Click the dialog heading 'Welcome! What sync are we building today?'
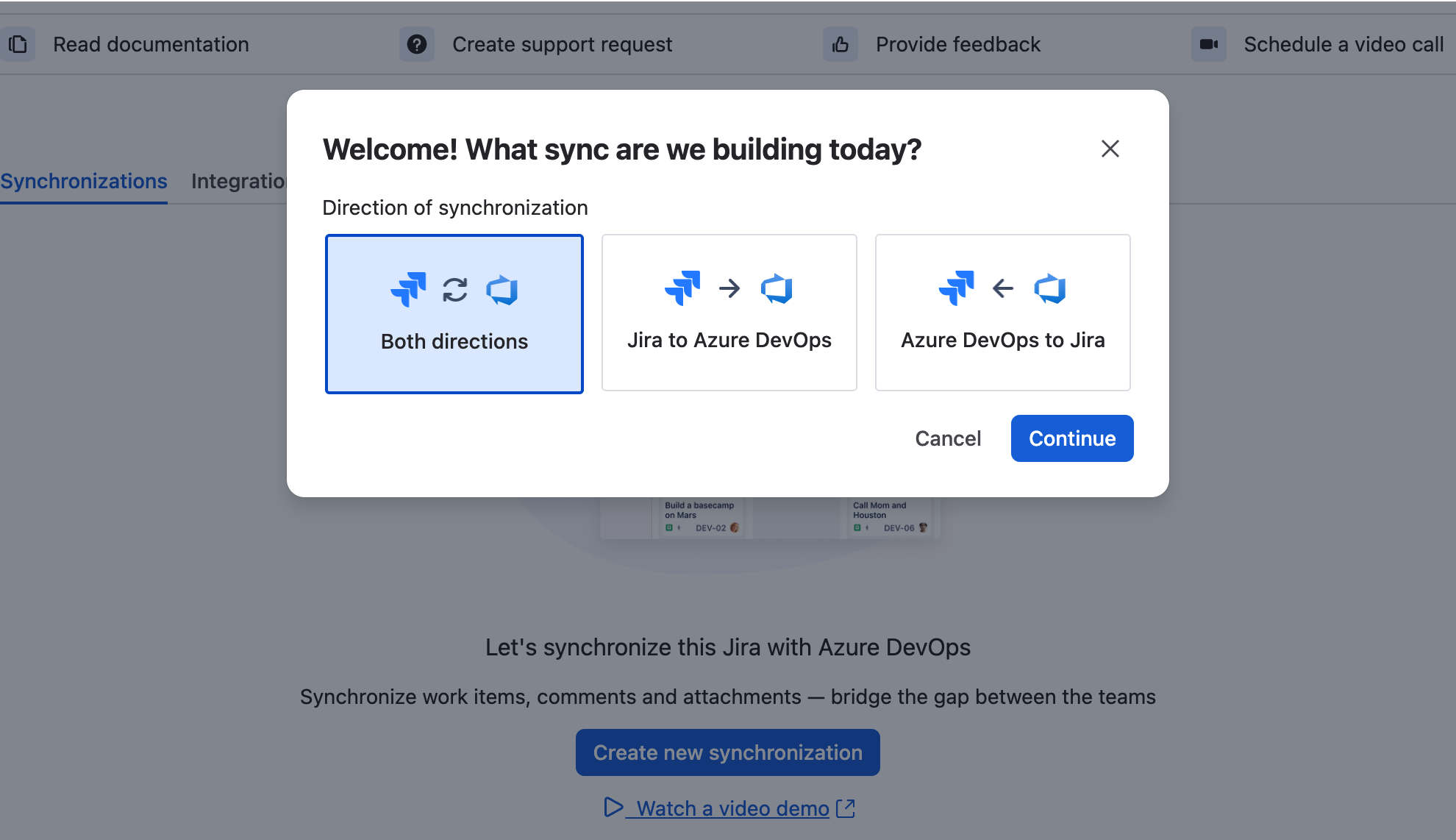Viewport: 1456px width, 840px height. (622, 149)
